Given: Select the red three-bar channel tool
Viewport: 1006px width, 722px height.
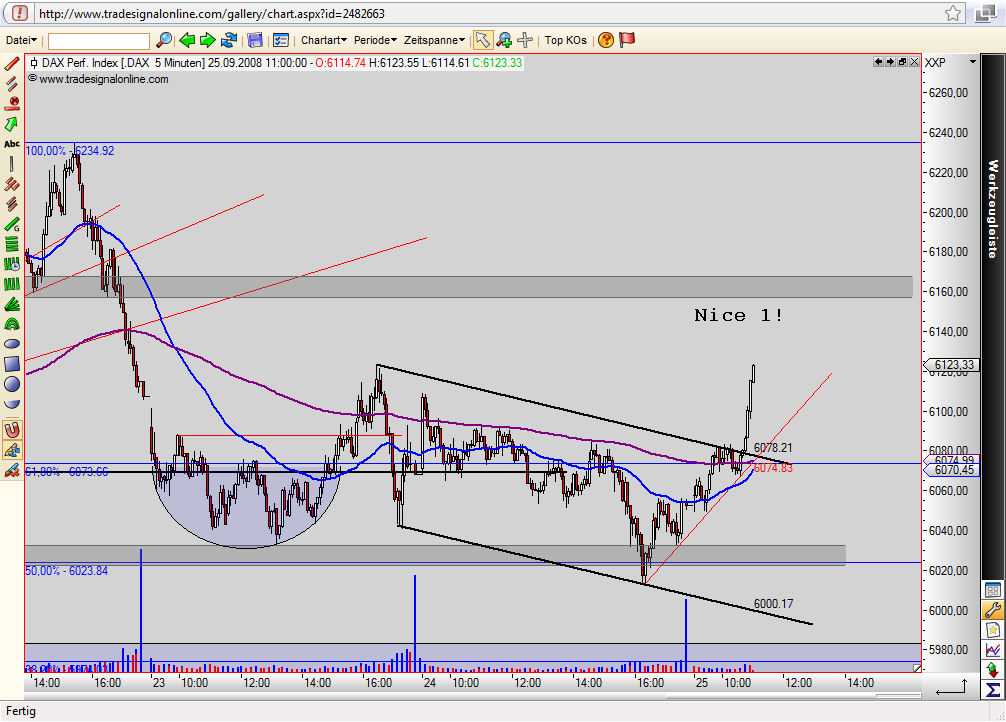Looking at the screenshot, I should click(12, 184).
